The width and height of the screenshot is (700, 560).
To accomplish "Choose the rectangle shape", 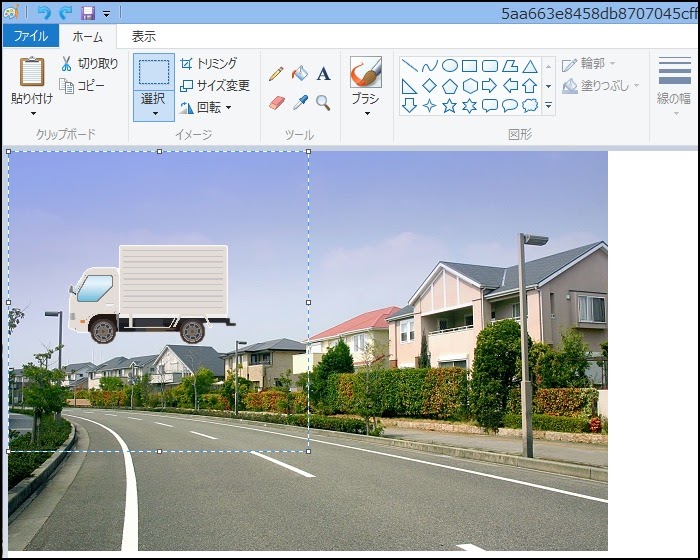I will (x=470, y=66).
